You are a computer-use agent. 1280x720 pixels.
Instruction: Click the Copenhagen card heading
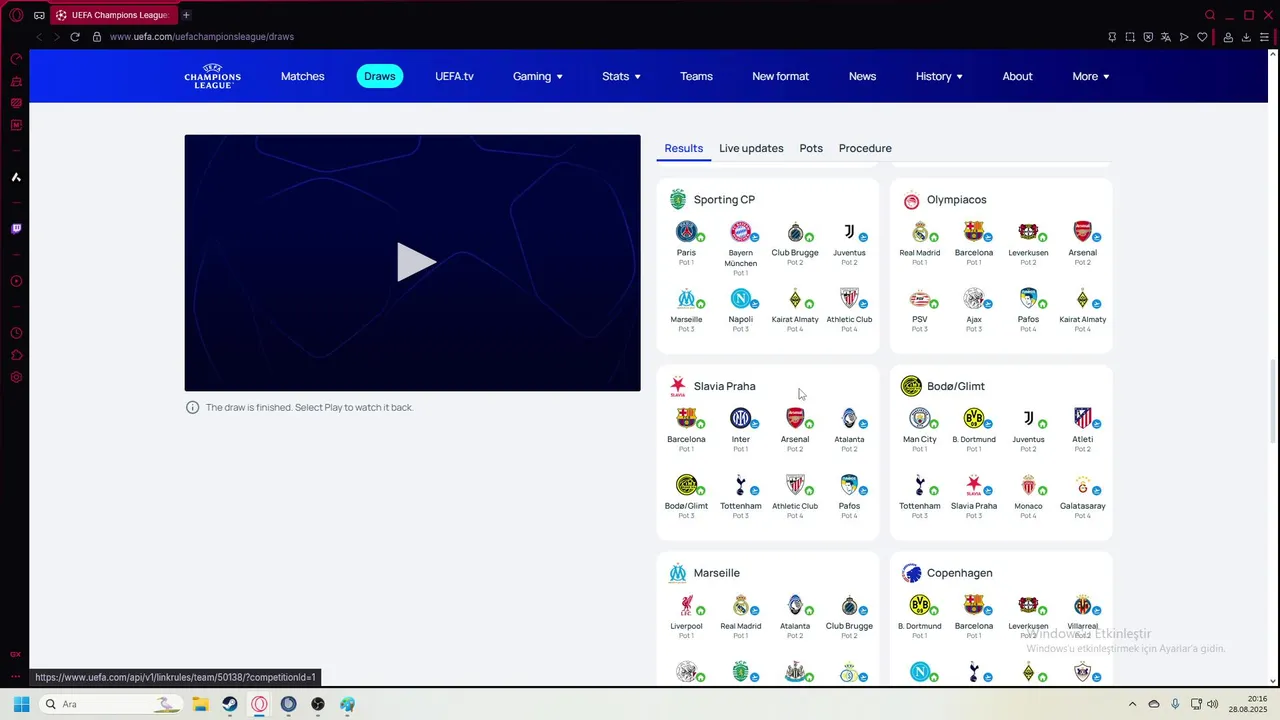point(959,573)
